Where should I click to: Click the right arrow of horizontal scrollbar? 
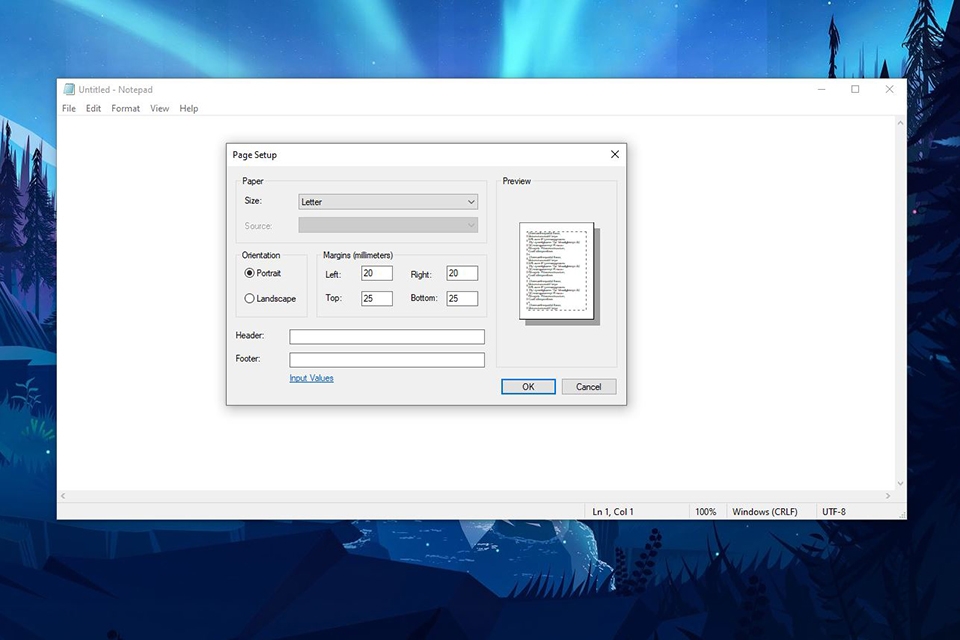pyautogui.click(x=886, y=496)
